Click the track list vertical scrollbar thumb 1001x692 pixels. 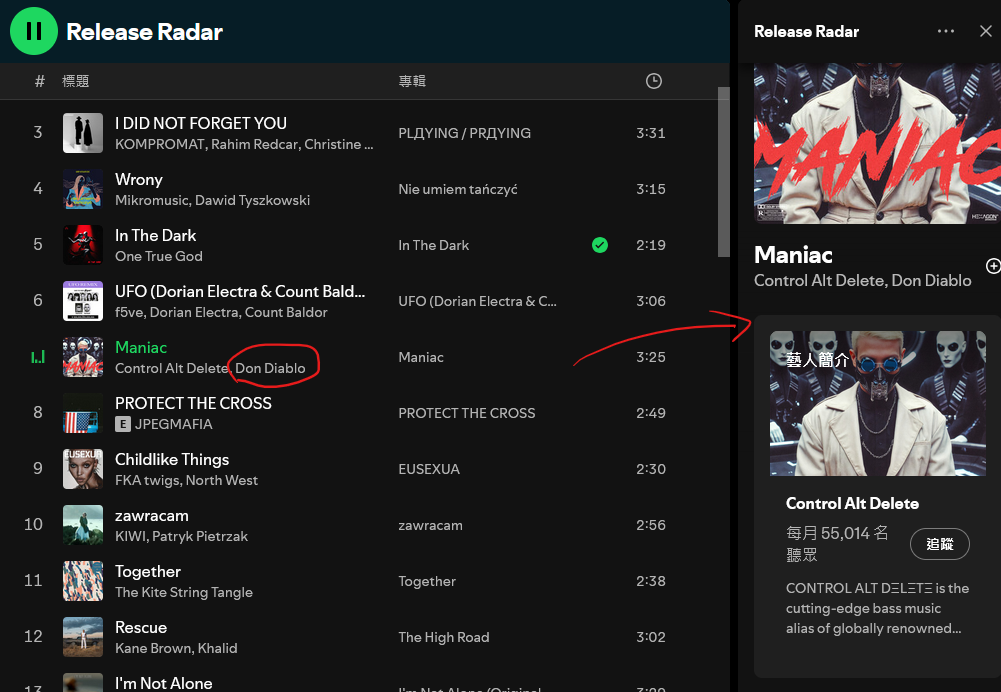(723, 172)
